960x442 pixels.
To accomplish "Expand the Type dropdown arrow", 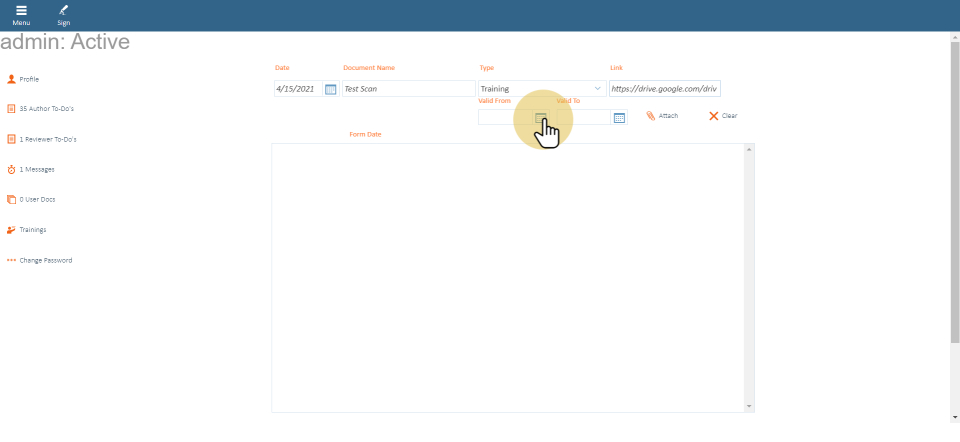I will tap(598, 89).
